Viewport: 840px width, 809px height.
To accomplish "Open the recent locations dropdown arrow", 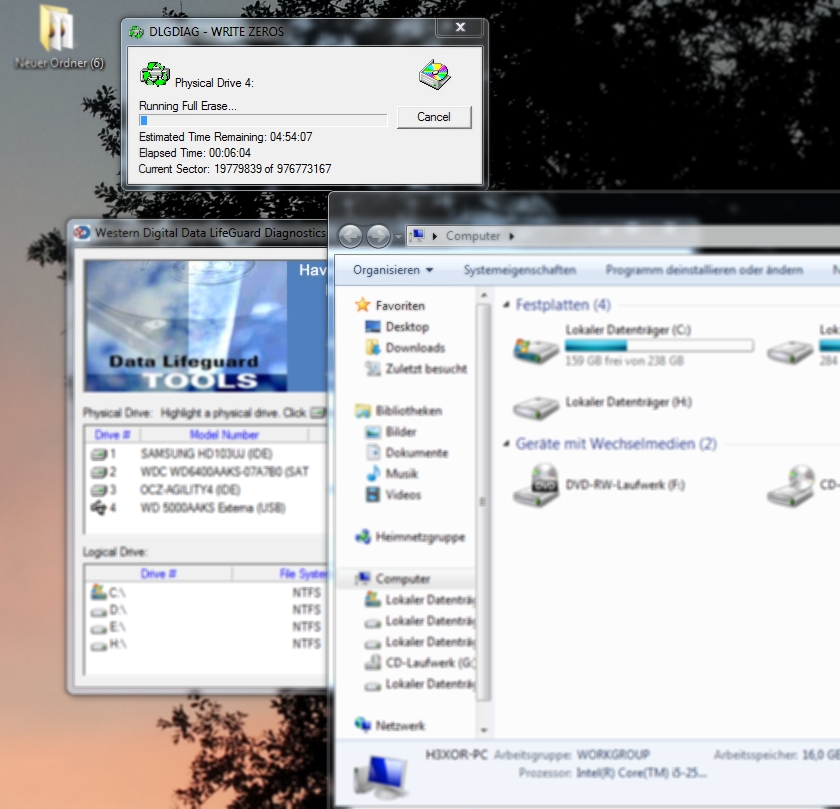I will (398, 236).
